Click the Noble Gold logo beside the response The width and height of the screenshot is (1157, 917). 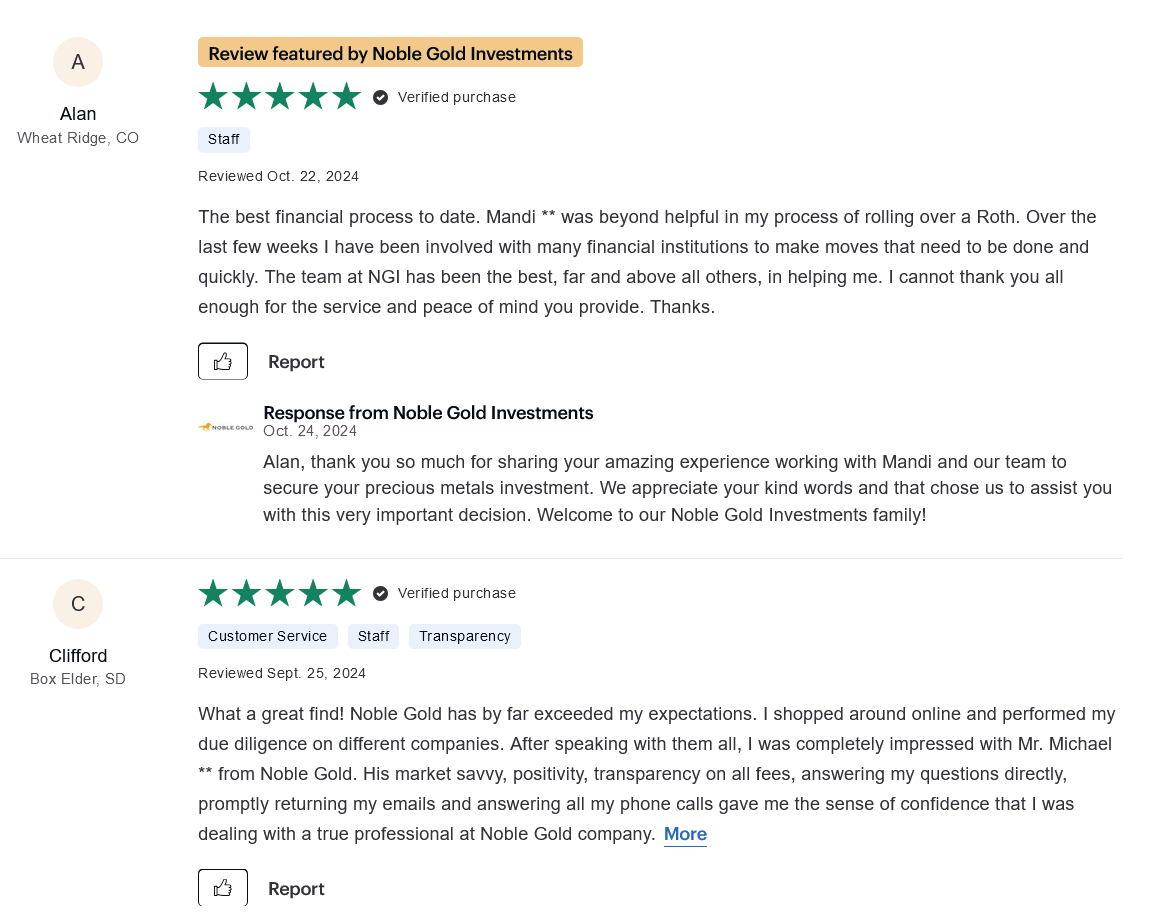click(226, 427)
